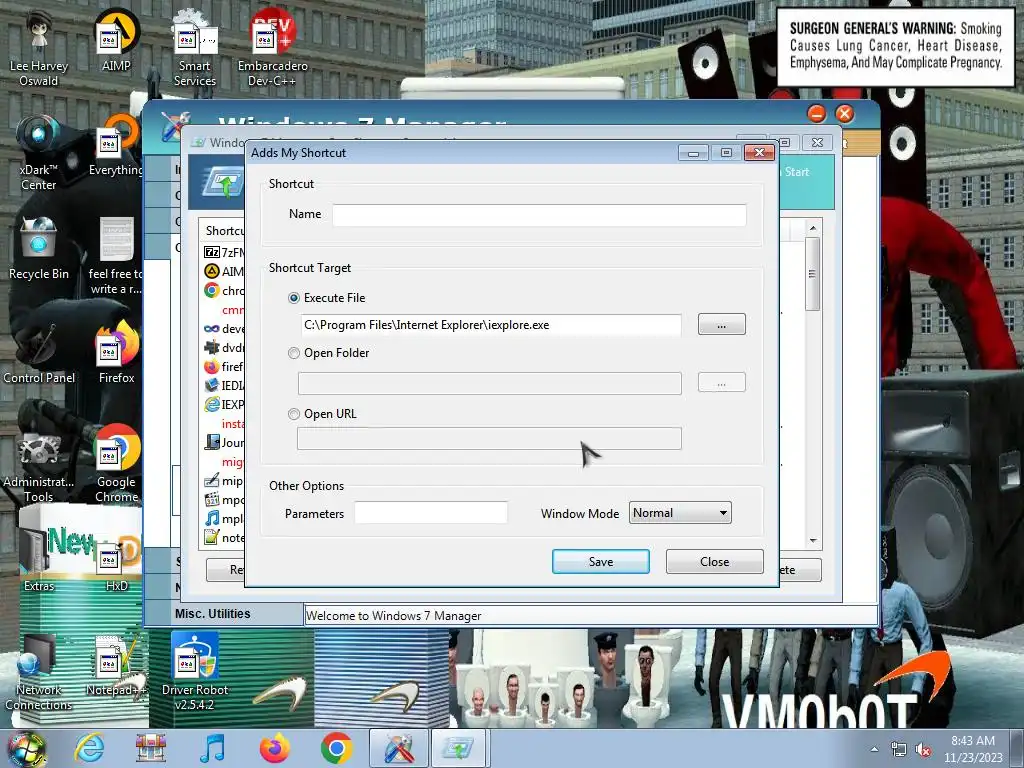This screenshot has width=1024, height=768.
Task: Select the Open URL radio button
Action: coord(294,414)
